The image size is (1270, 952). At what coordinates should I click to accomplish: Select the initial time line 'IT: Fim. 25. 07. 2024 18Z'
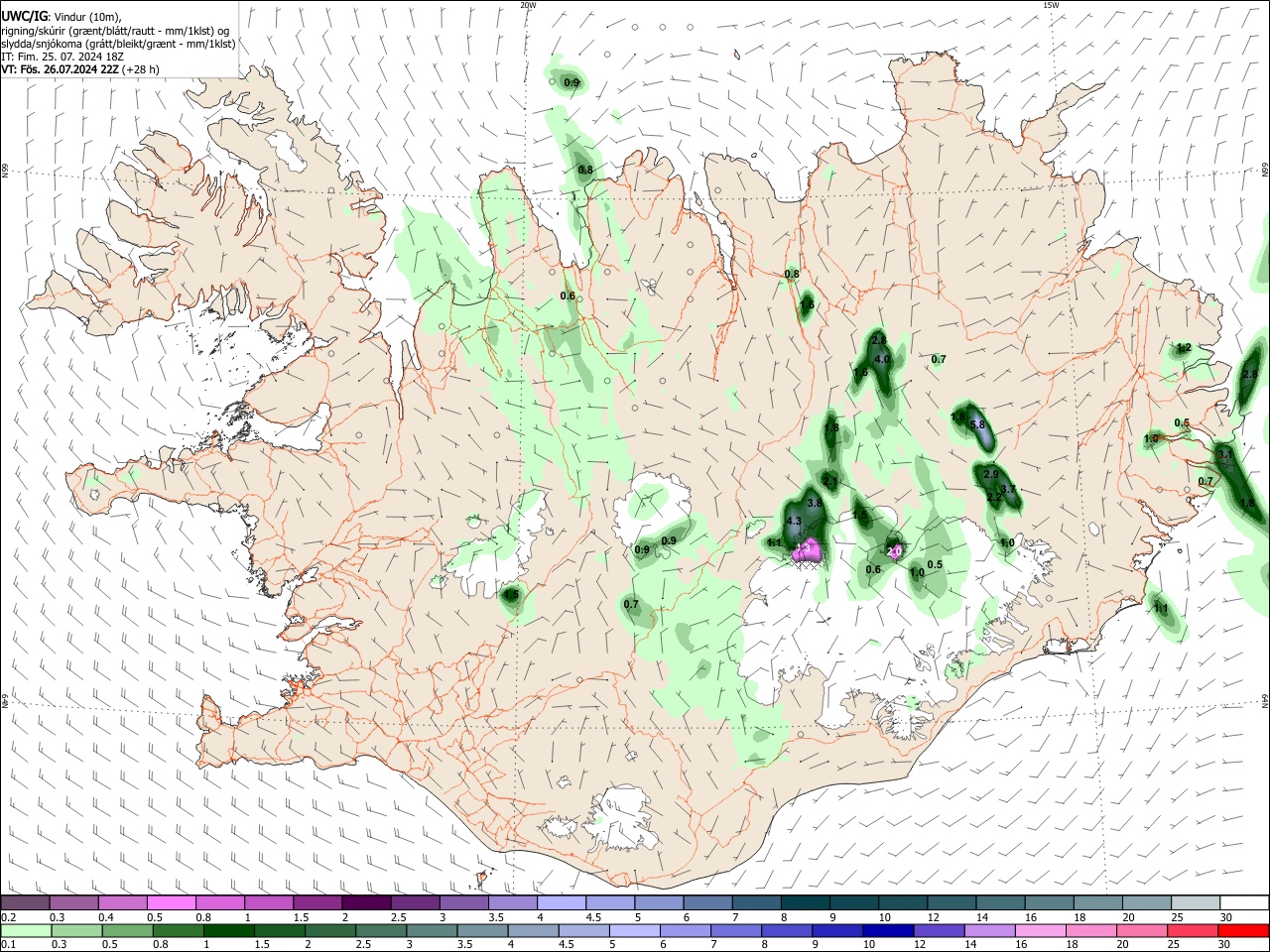pos(63,57)
